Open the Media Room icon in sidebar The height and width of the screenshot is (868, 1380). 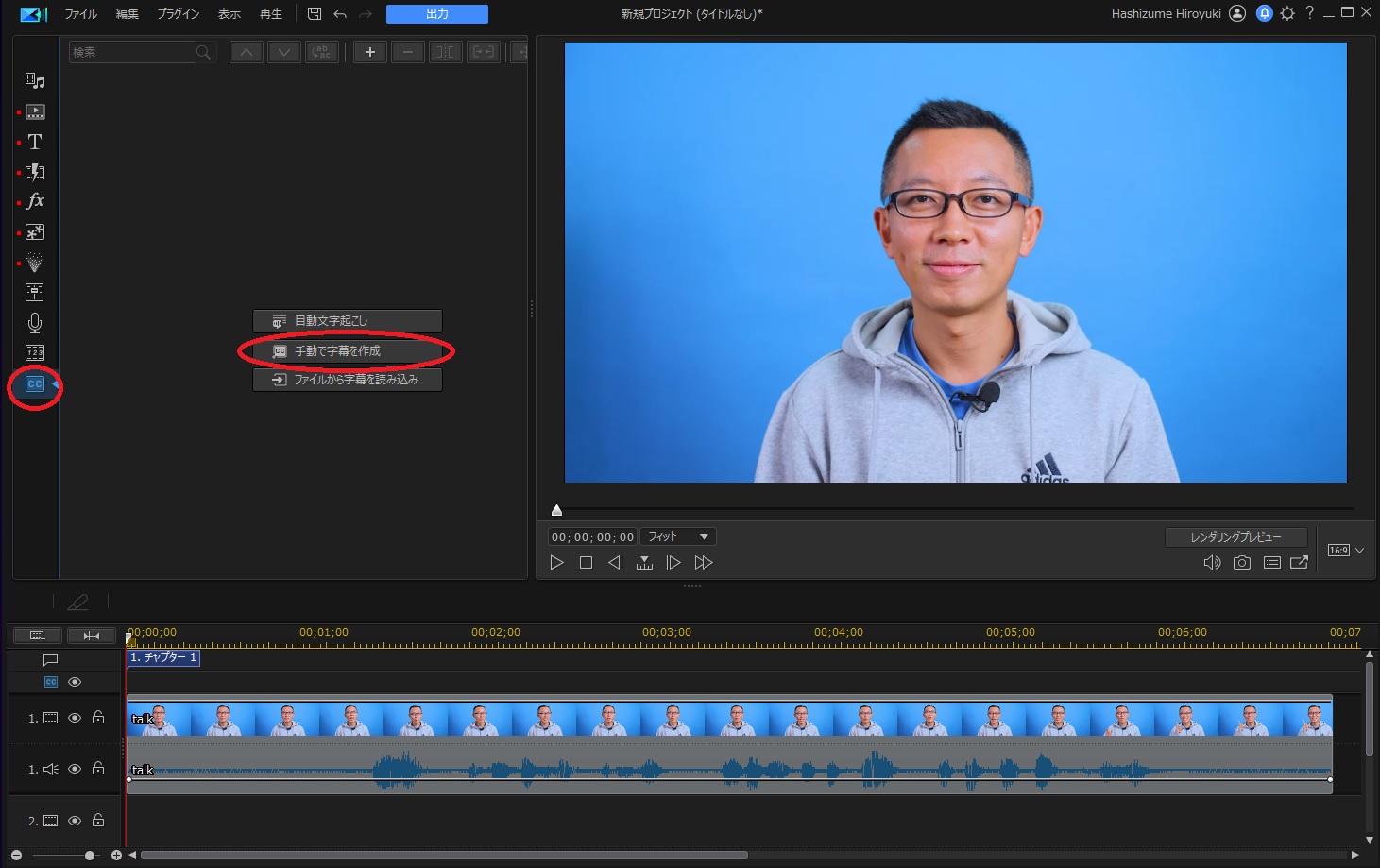click(x=35, y=81)
